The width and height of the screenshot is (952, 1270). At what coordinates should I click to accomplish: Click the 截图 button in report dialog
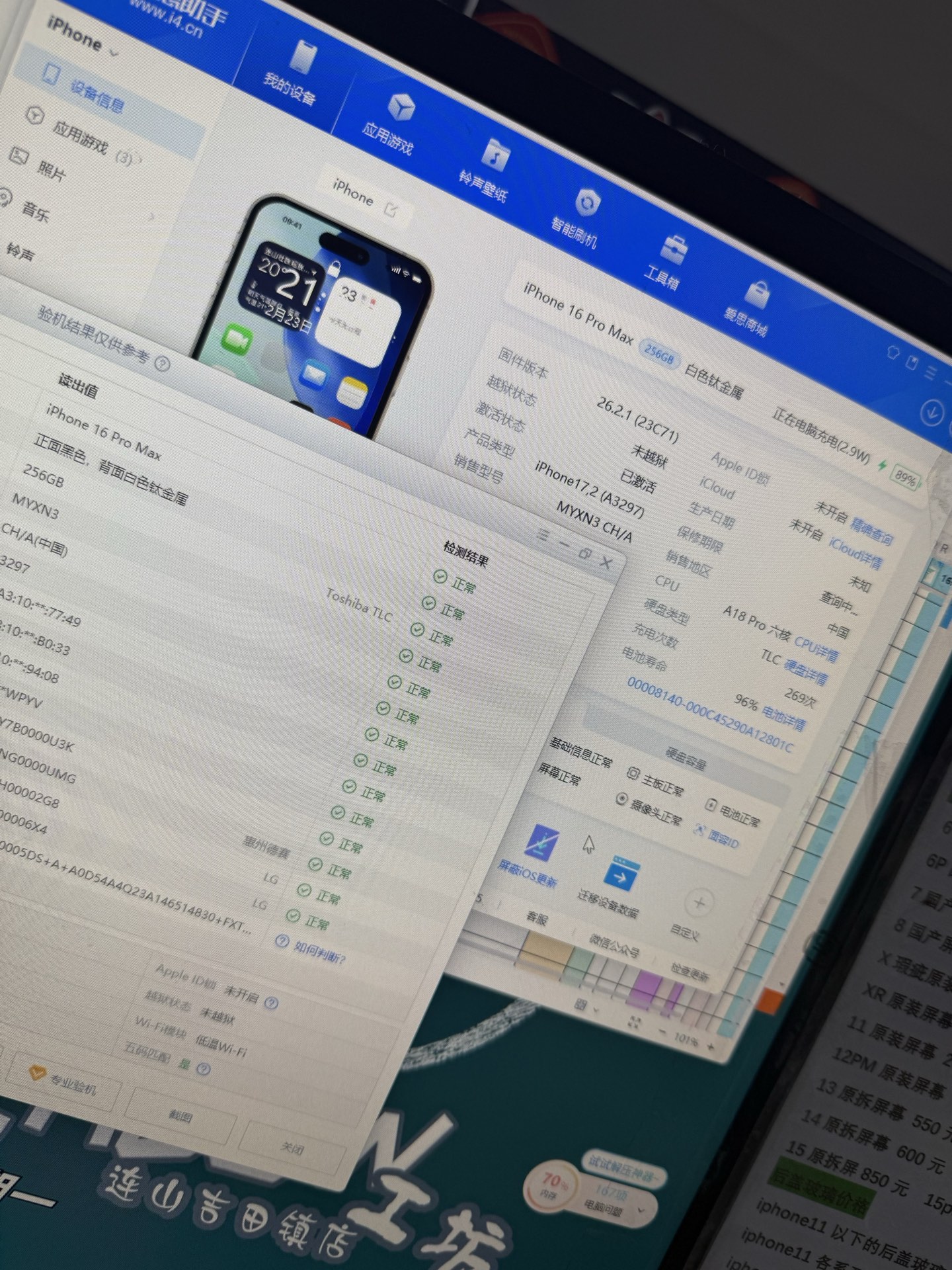pos(180,1117)
